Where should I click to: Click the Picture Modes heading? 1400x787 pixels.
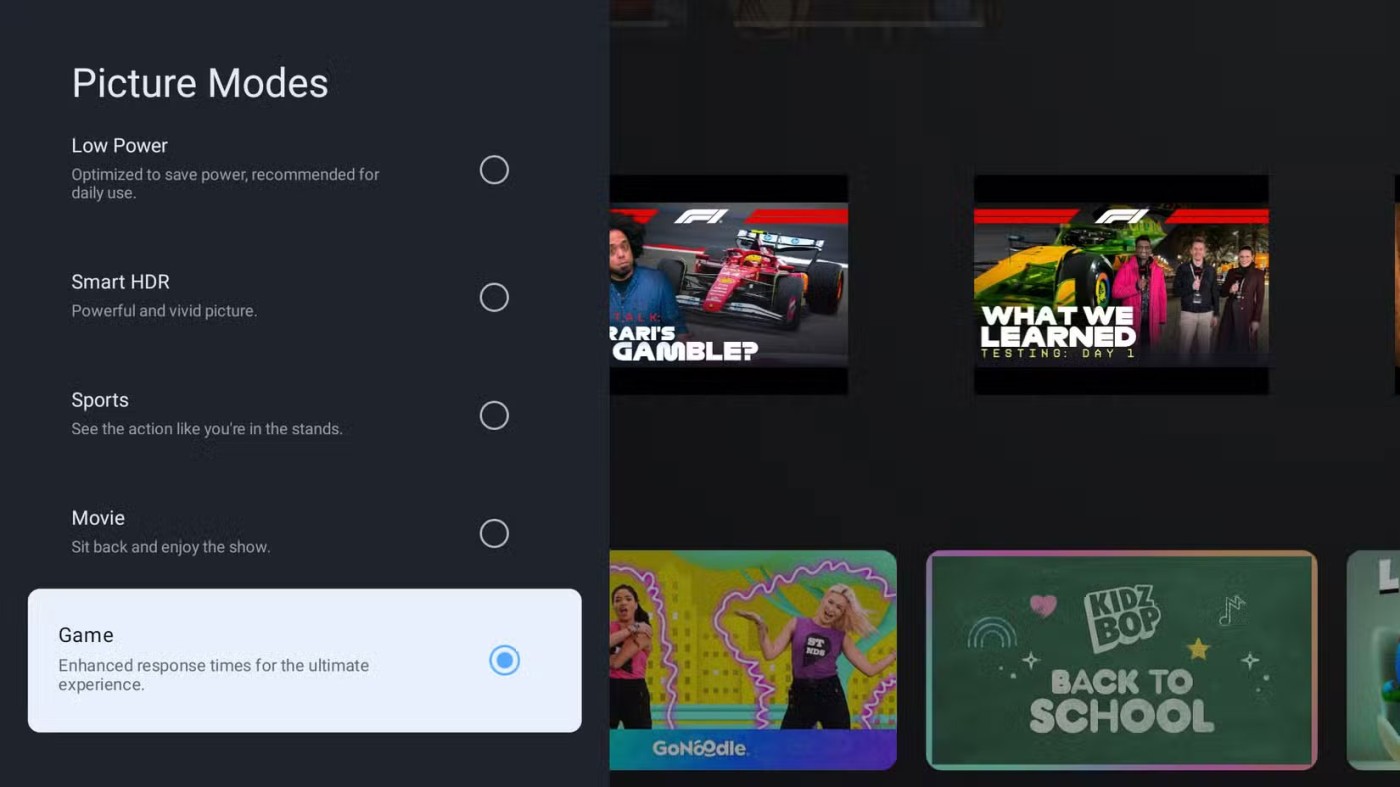(200, 83)
